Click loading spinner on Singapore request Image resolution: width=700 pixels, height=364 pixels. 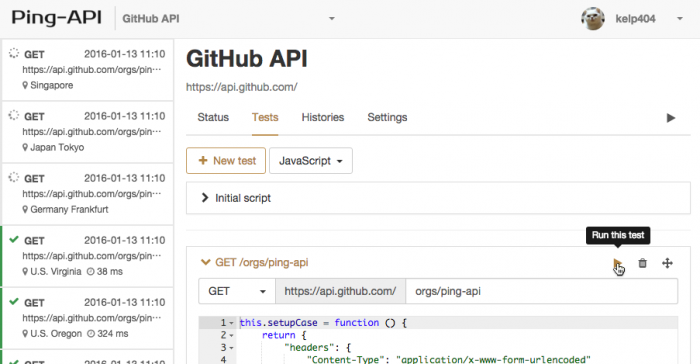tap(14, 53)
